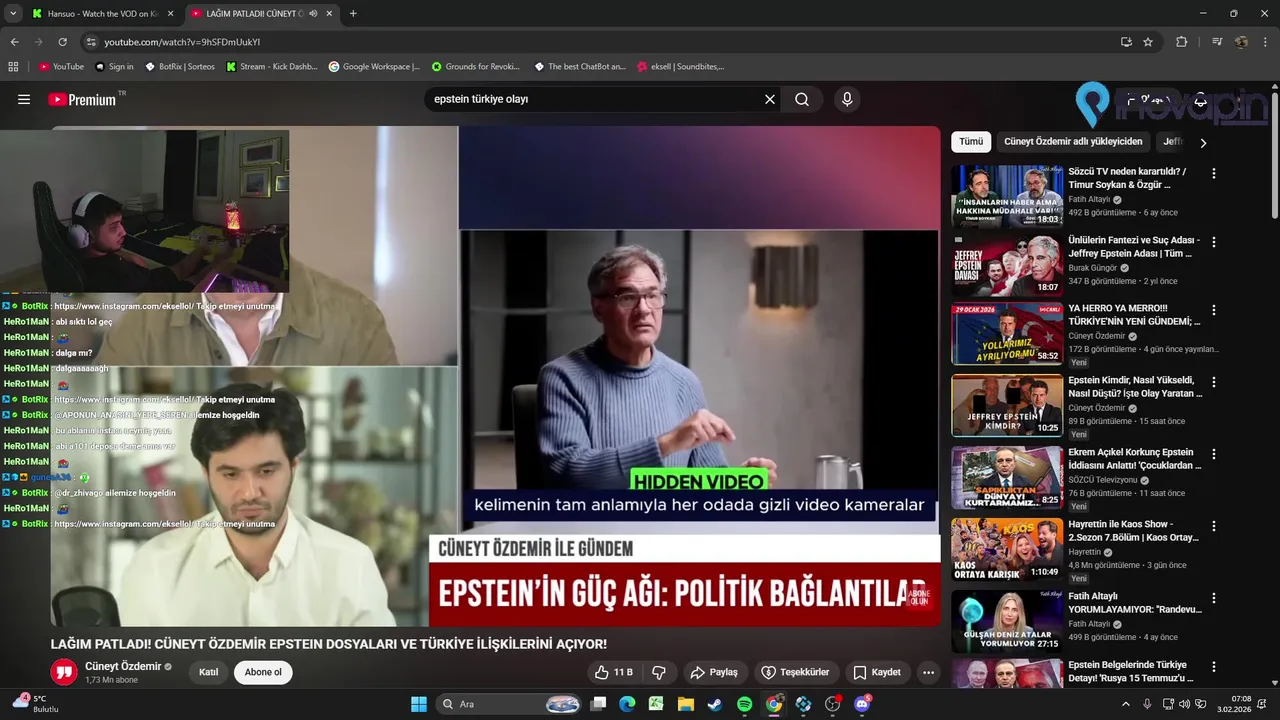
Task: Open Discord from the taskbar
Action: (862, 704)
